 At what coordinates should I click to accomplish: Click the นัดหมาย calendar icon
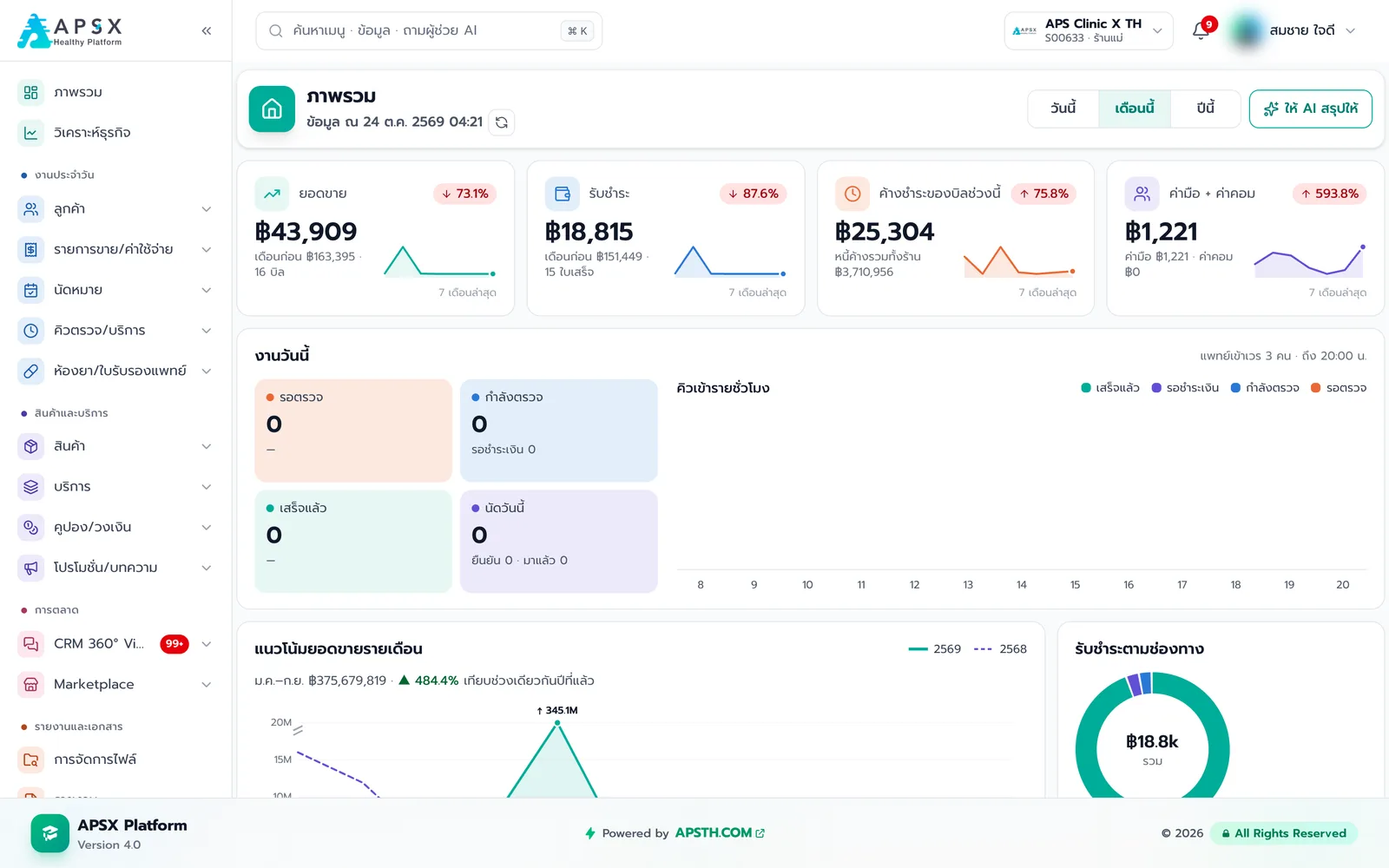tap(30, 290)
